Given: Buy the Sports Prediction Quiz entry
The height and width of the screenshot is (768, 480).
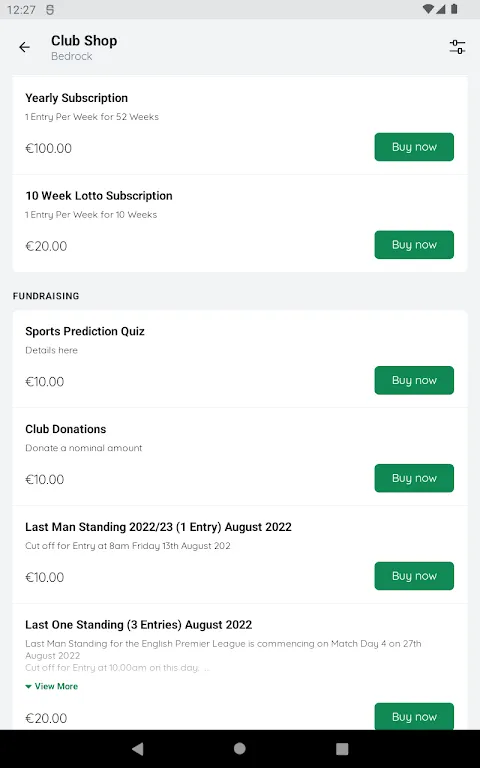Looking at the screenshot, I should [x=414, y=380].
